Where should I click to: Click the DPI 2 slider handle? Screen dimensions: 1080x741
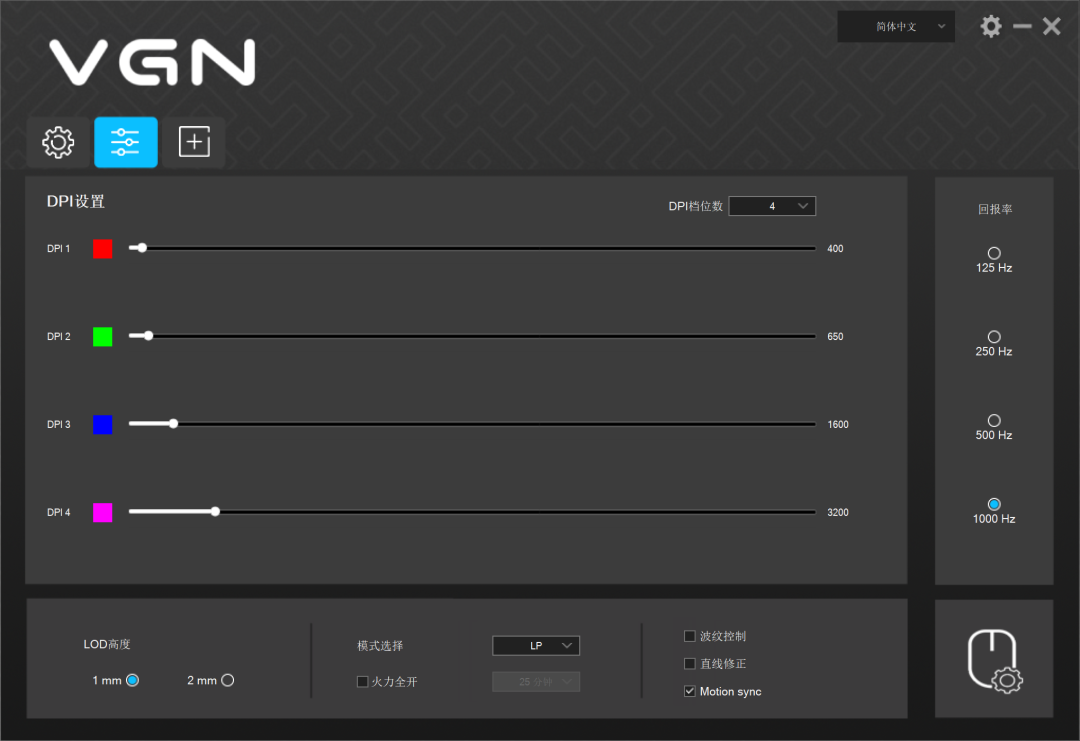(148, 336)
